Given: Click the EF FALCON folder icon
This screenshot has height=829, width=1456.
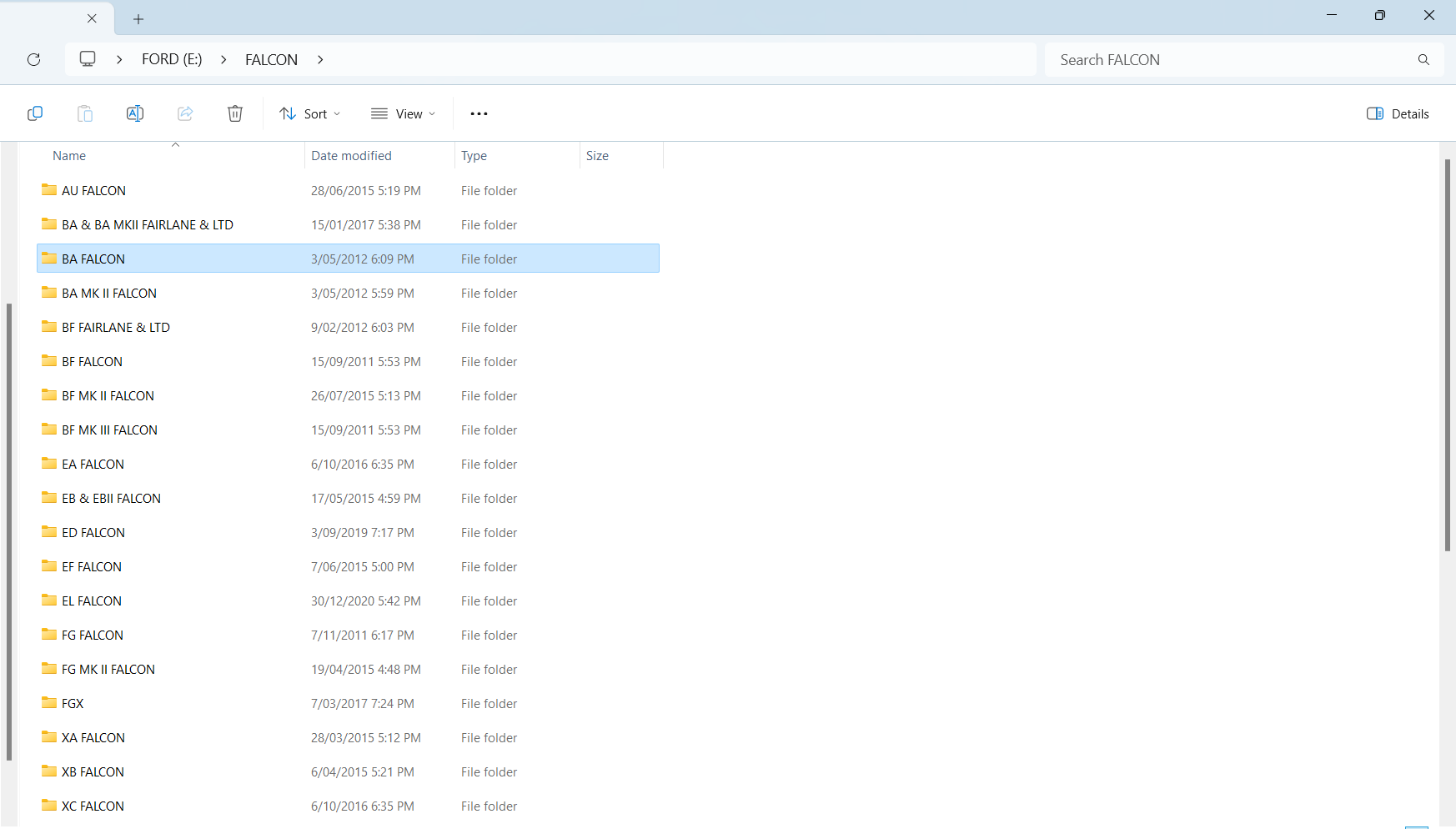Looking at the screenshot, I should click(49, 566).
